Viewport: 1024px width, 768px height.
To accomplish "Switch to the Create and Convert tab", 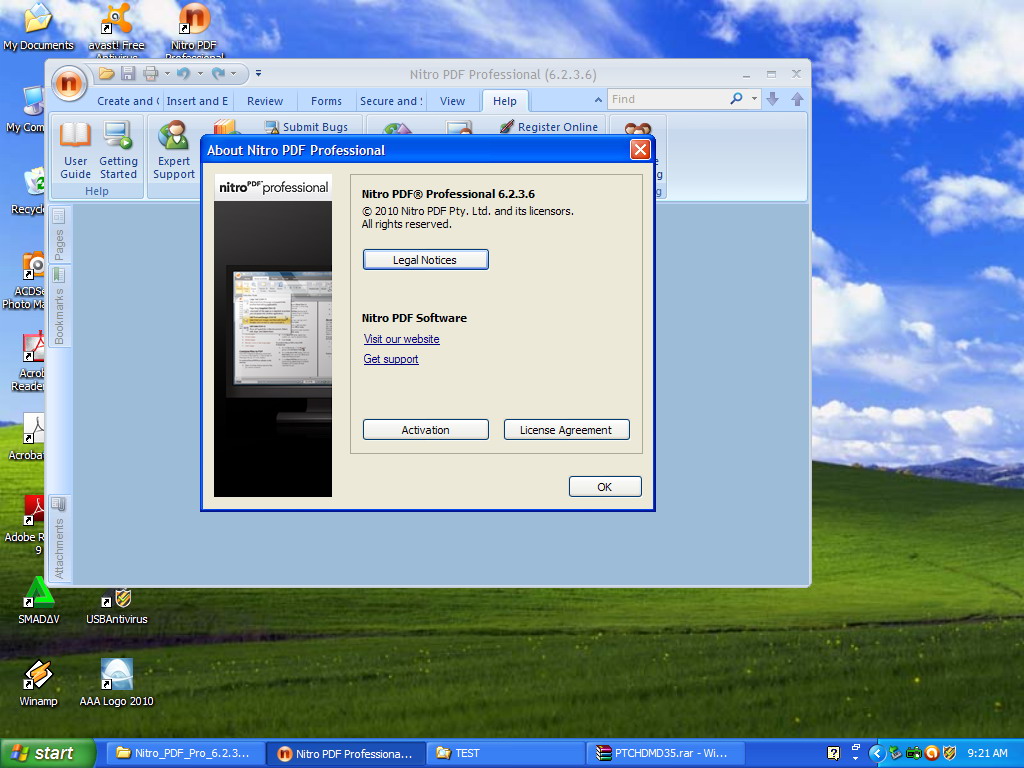I will pyautogui.click(x=128, y=101).
